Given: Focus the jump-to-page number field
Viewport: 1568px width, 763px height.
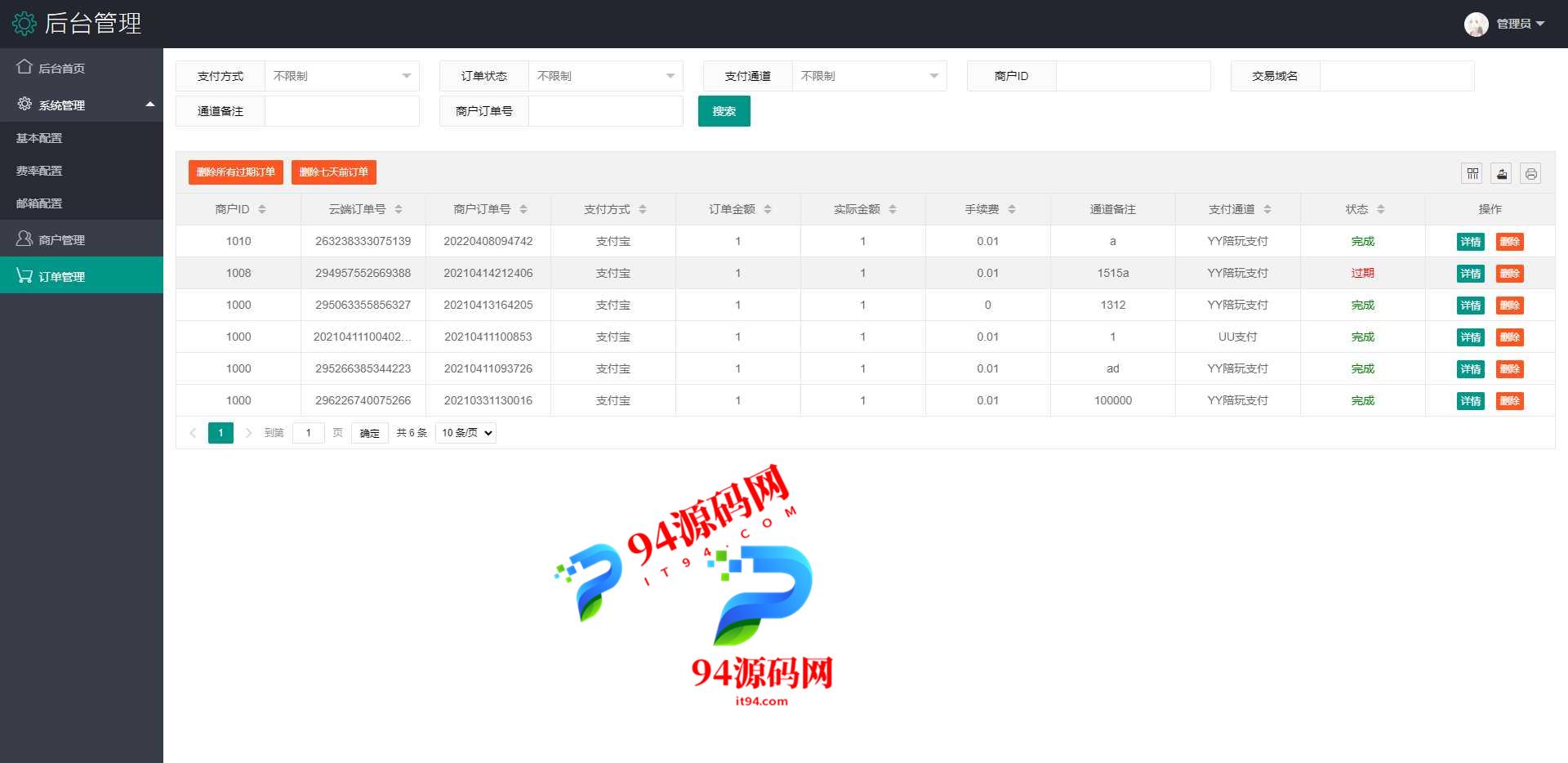Looking at the screenshot, I should tap(308, 433).
